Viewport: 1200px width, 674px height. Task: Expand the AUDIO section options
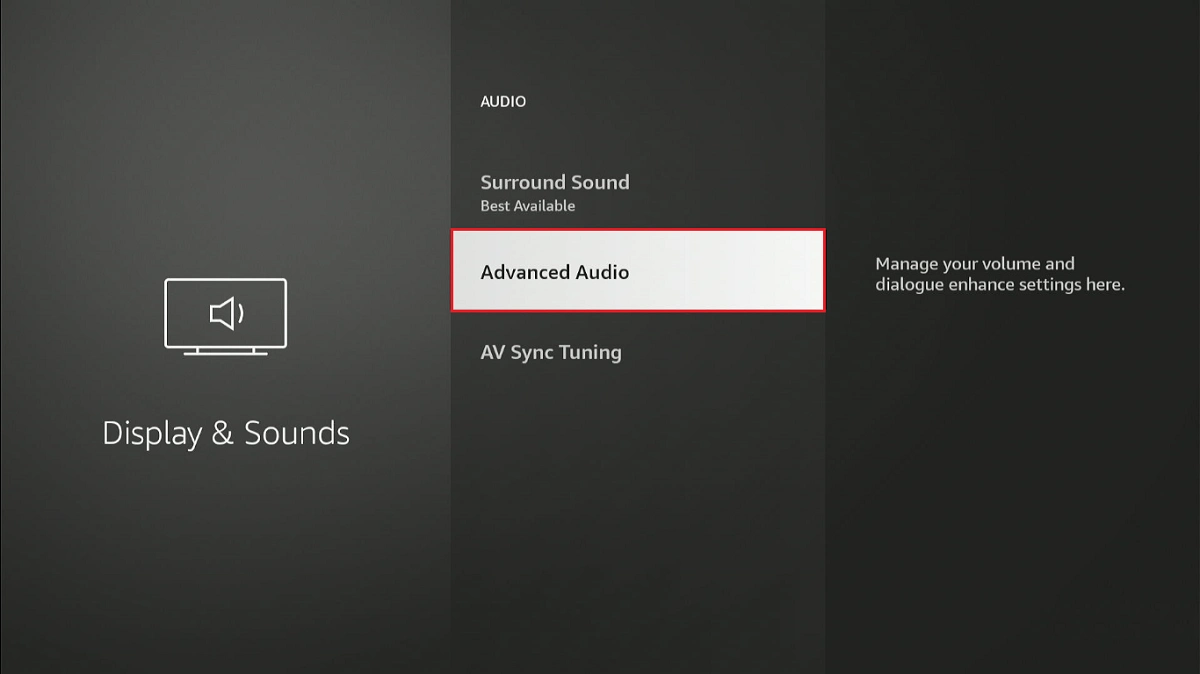click(x=503, y=101)
